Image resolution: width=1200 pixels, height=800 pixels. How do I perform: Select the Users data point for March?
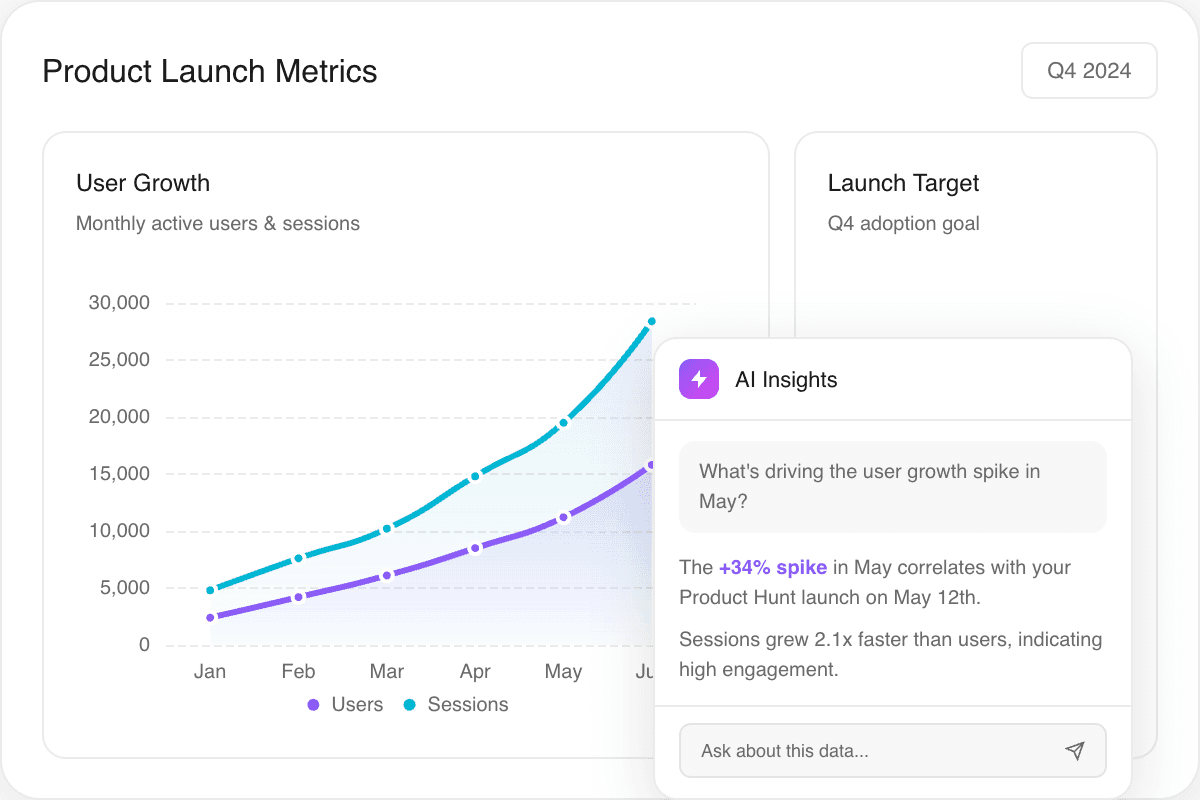(387, 575)
